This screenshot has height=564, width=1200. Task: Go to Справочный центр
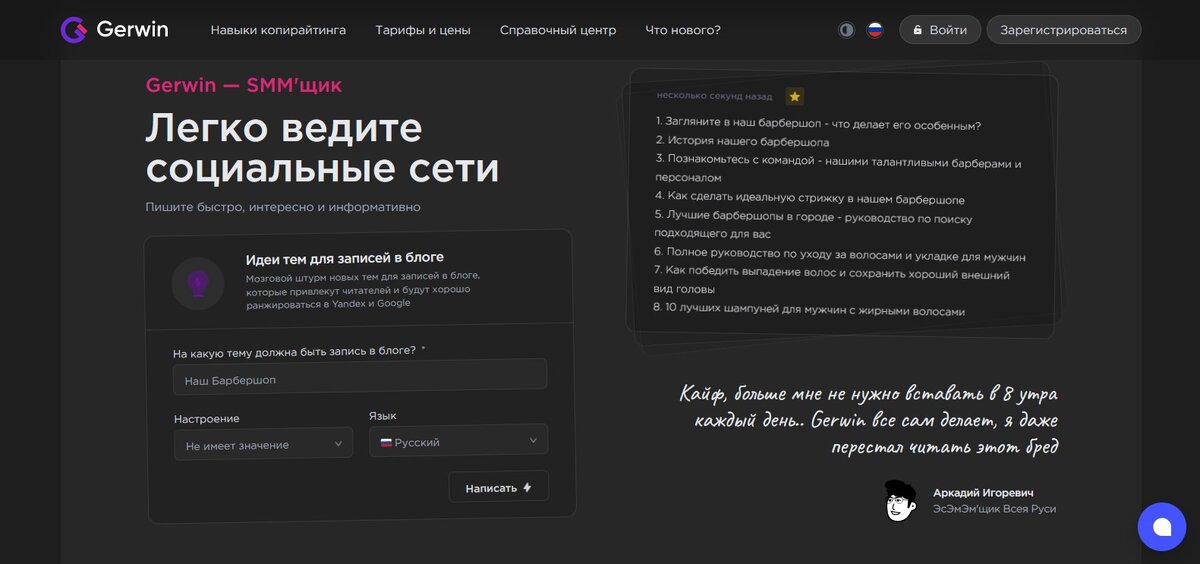click(558, 30)
